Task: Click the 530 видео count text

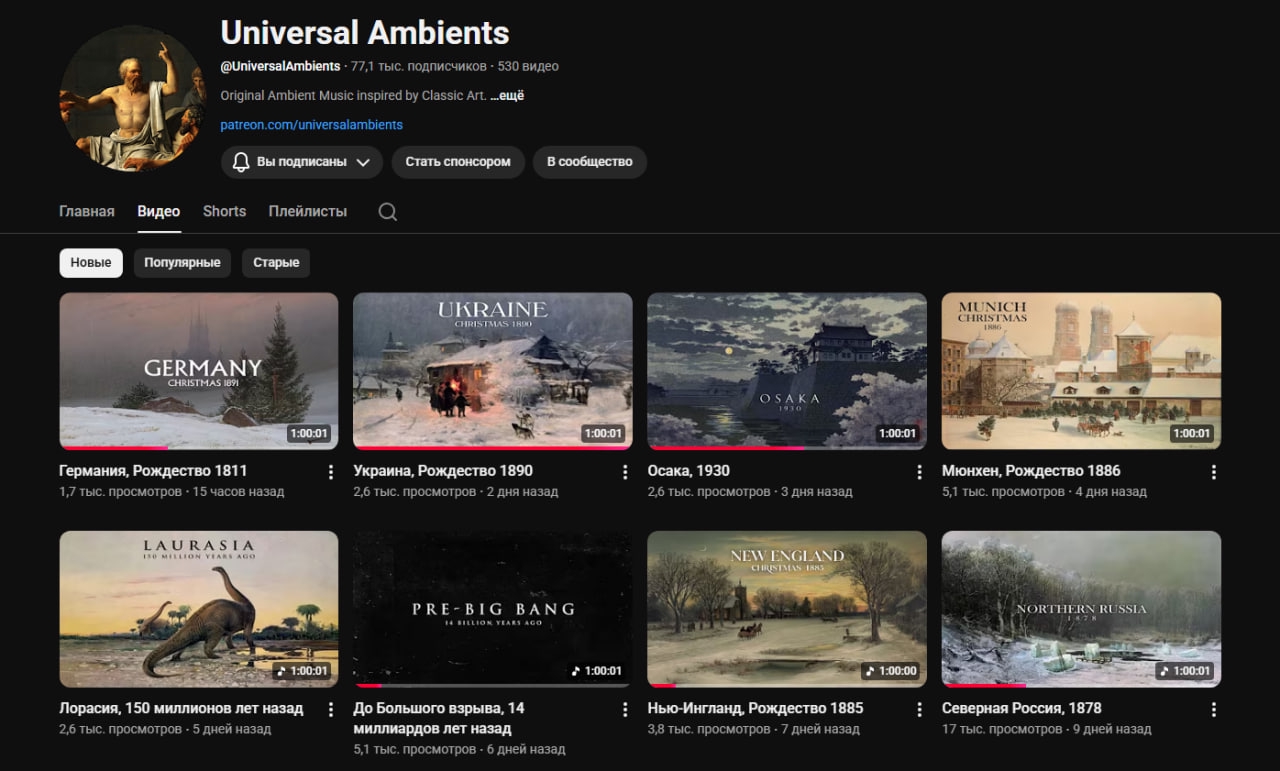Action: click(528, 67)
